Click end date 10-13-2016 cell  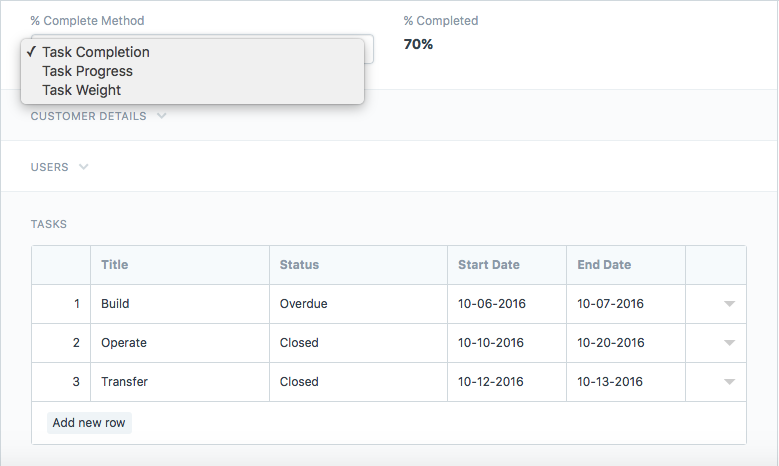[x=611, y=382]
